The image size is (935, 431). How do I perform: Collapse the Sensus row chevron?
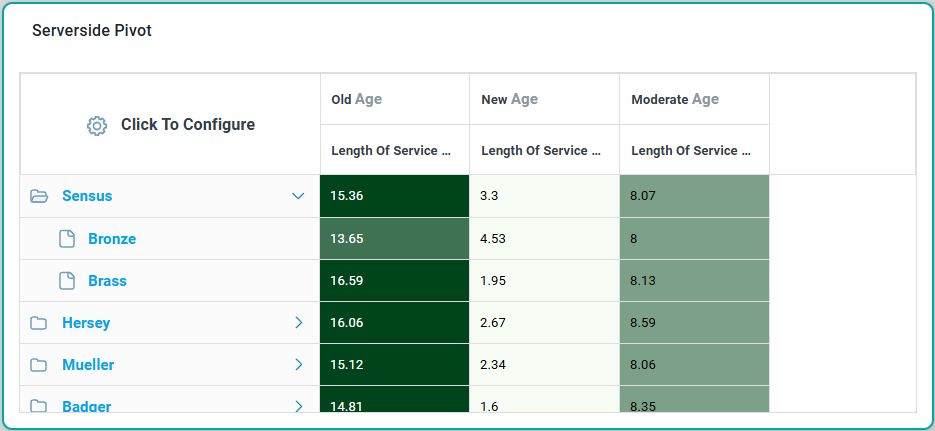(298, 196)
